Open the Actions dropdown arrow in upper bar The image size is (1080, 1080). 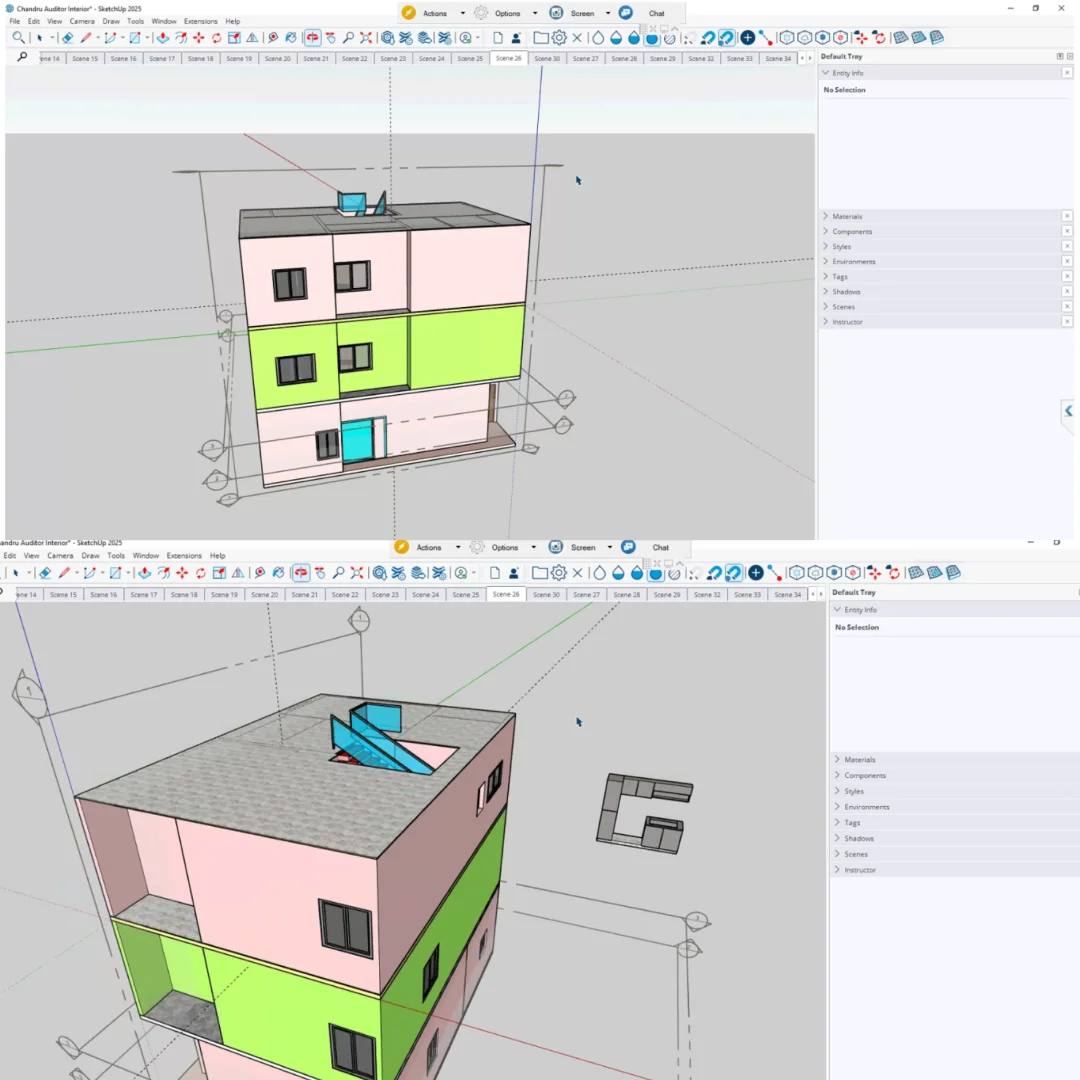coord(462,13)
